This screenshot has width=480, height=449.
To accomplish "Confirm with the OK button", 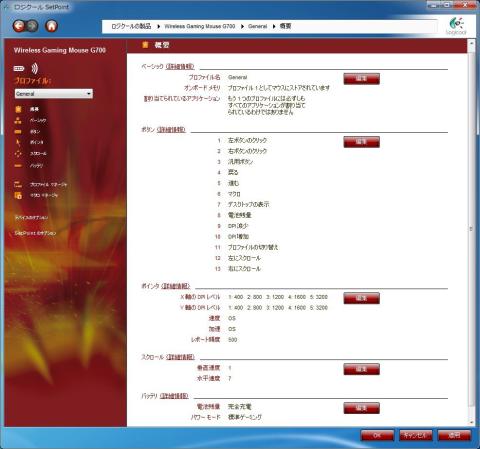I will point(377,435).
